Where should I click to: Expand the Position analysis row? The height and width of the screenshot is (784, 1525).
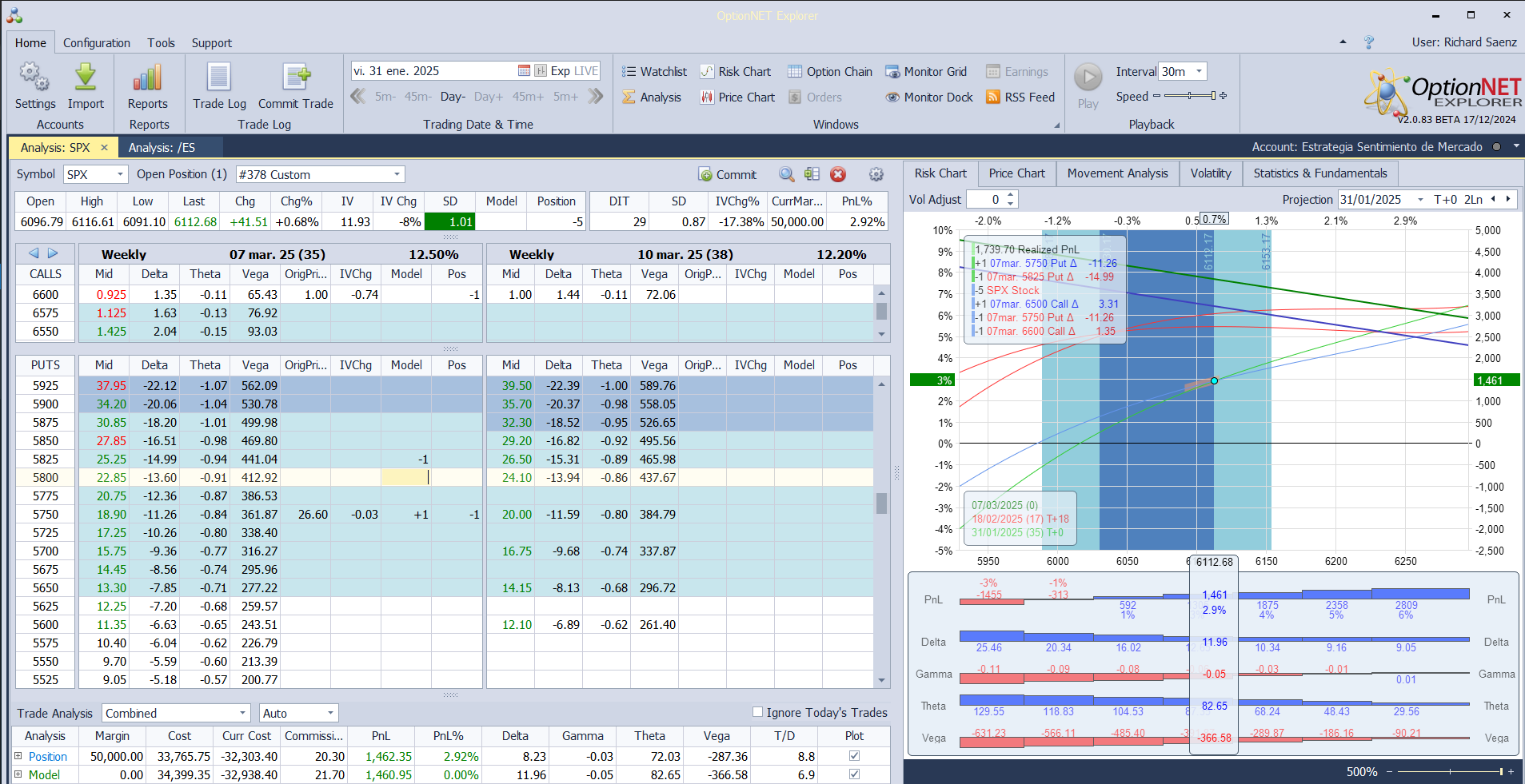pyautogui.click(x=18, y=756)
